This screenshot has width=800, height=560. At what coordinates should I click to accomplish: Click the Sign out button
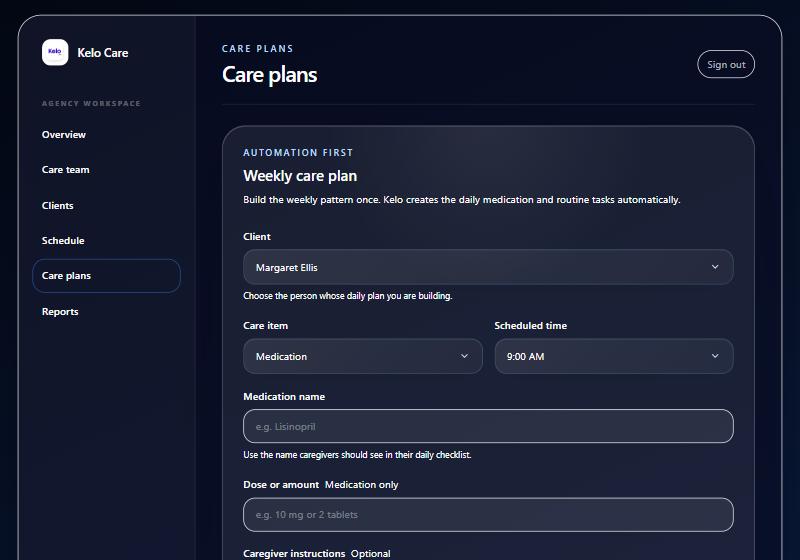(726, 64)
